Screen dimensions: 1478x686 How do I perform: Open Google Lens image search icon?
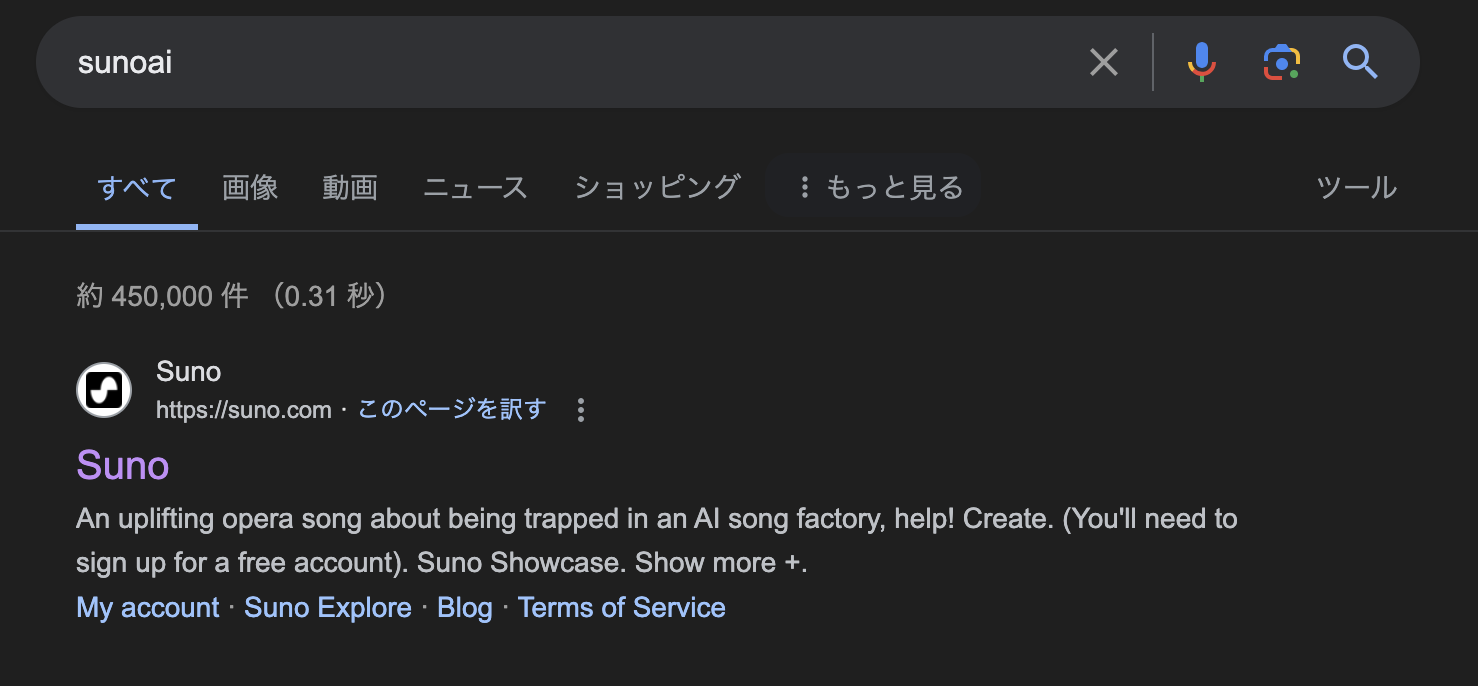tap(1281, 63)
